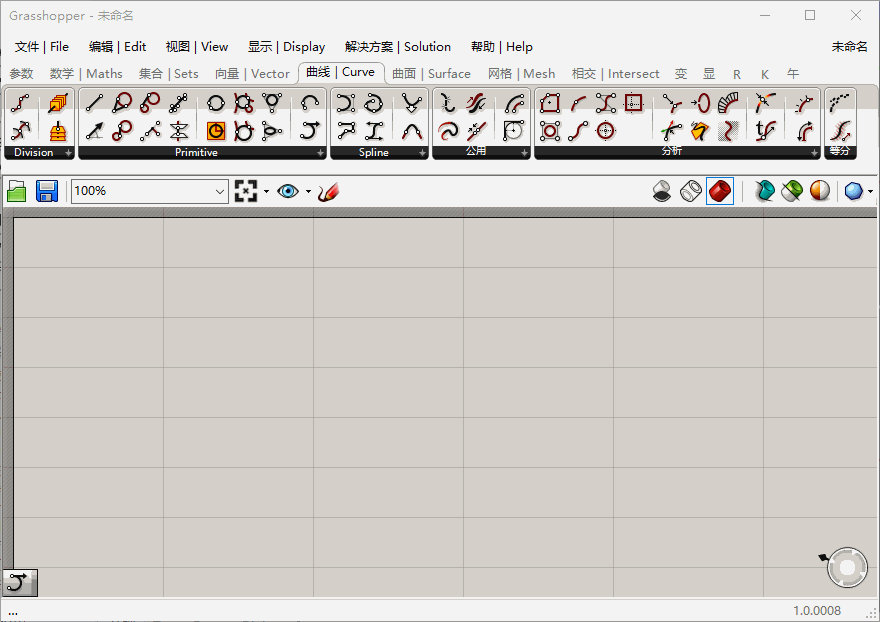Viewport: 880px width, 622px height.
Task: Open the arrow dropdown beside the eye icon
Action: pos(308,191)
